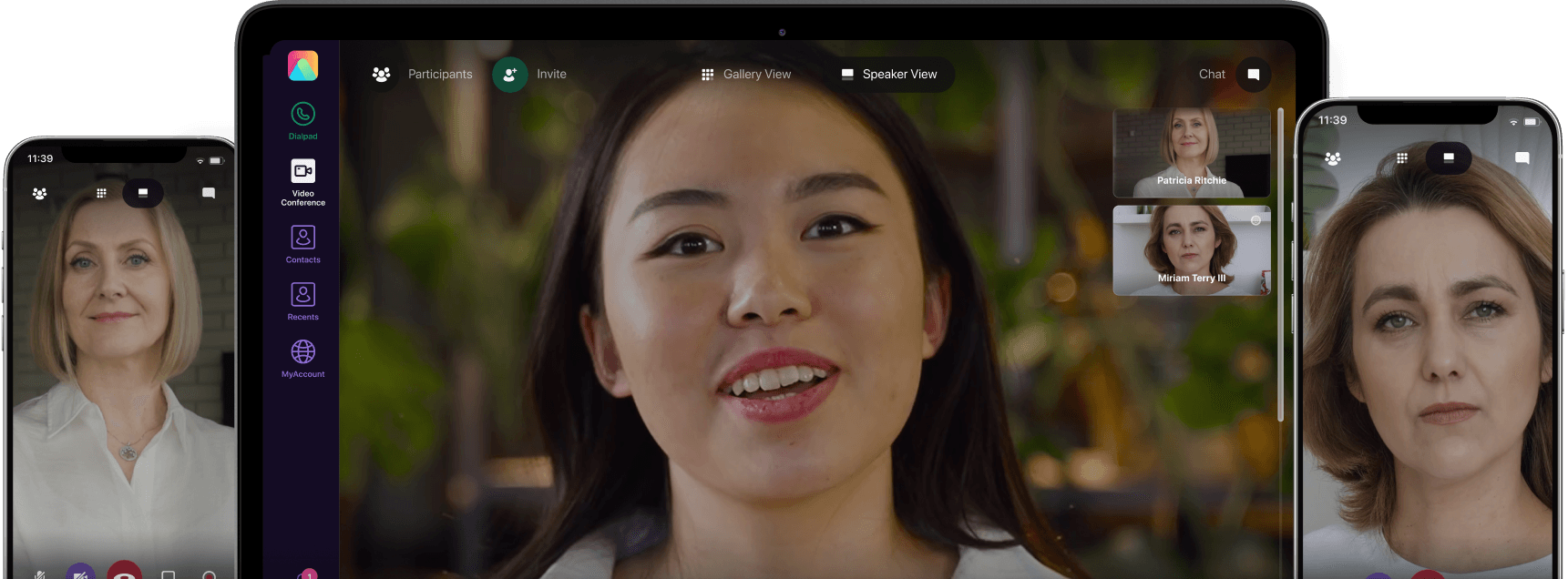Image resolution: width=1568 pixels, height=579 pixels.
Task: Open participants icon on the right phone
Action: [1333, 158]
